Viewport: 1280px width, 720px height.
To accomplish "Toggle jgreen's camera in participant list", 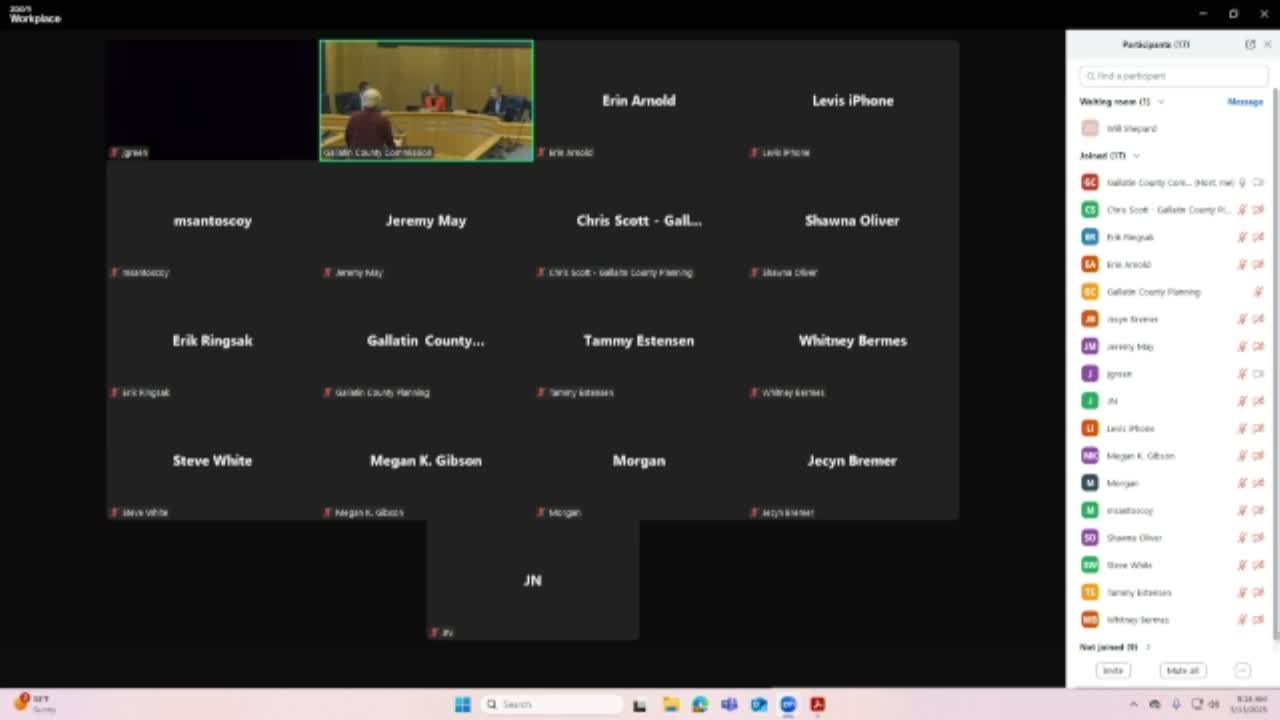I will pyautogui.click(x=1258, y=373).
